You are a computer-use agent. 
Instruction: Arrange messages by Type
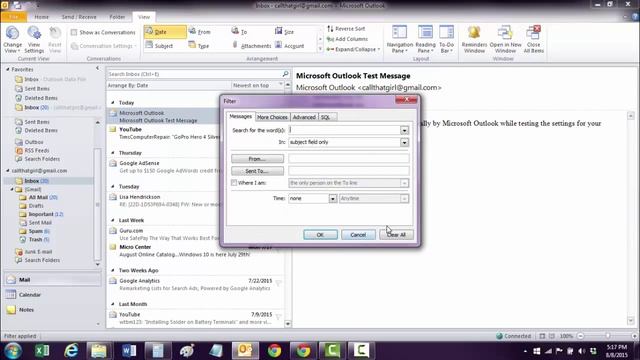(x=199, y=46)
